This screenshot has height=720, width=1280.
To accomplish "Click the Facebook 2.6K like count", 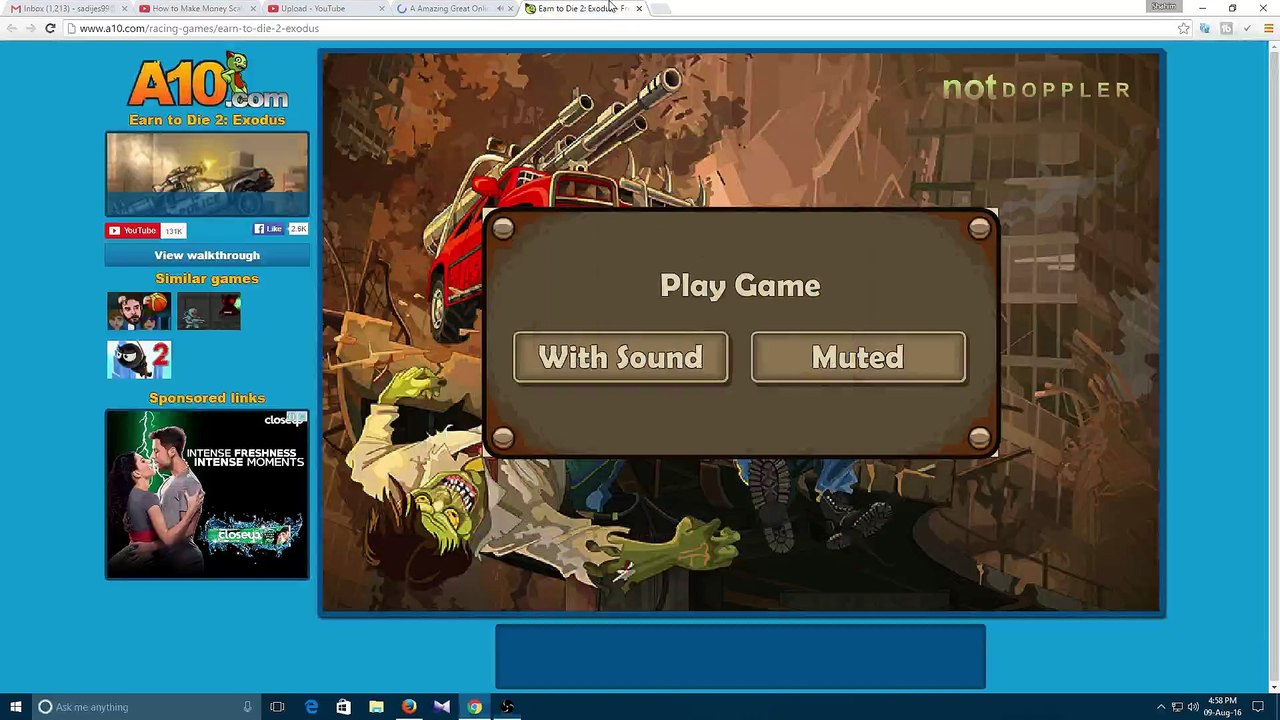I will 298,229.
